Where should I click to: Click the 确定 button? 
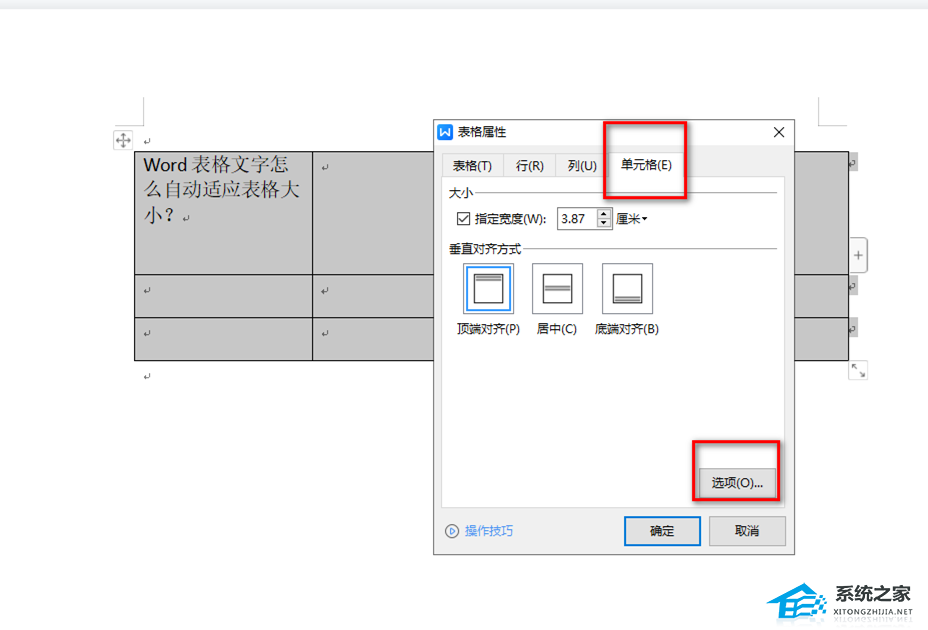[x=662, y=531]
